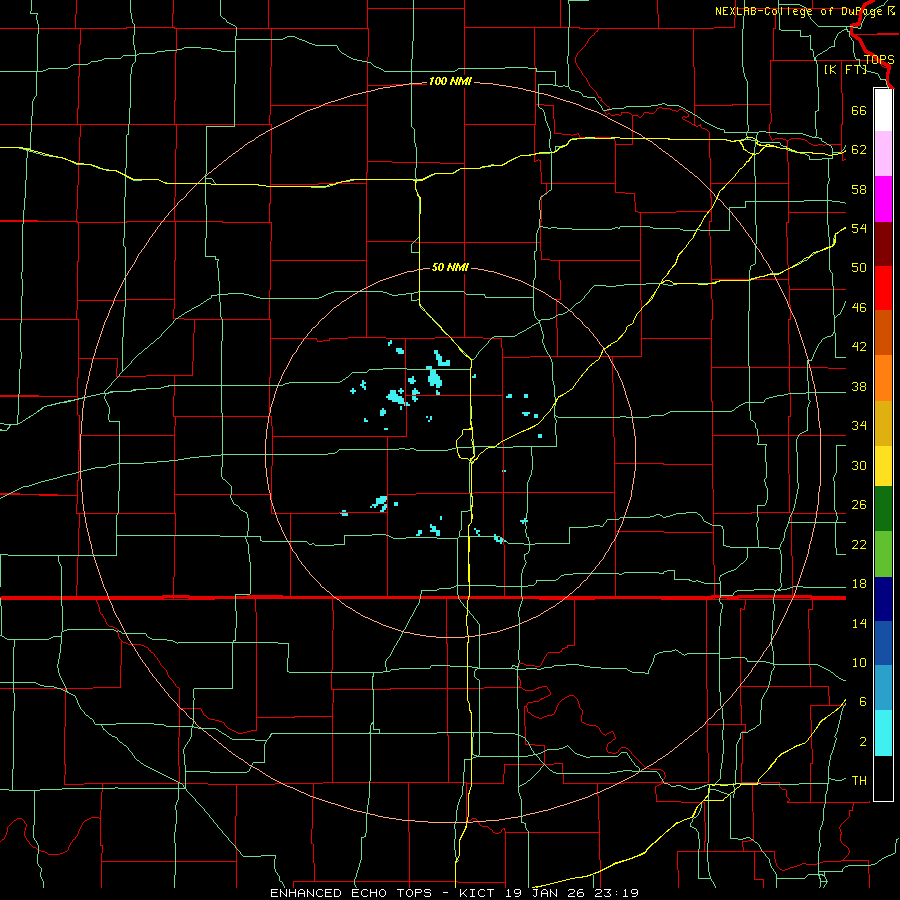Click the legend value 50
900x900 pixels.
(859, 268)
